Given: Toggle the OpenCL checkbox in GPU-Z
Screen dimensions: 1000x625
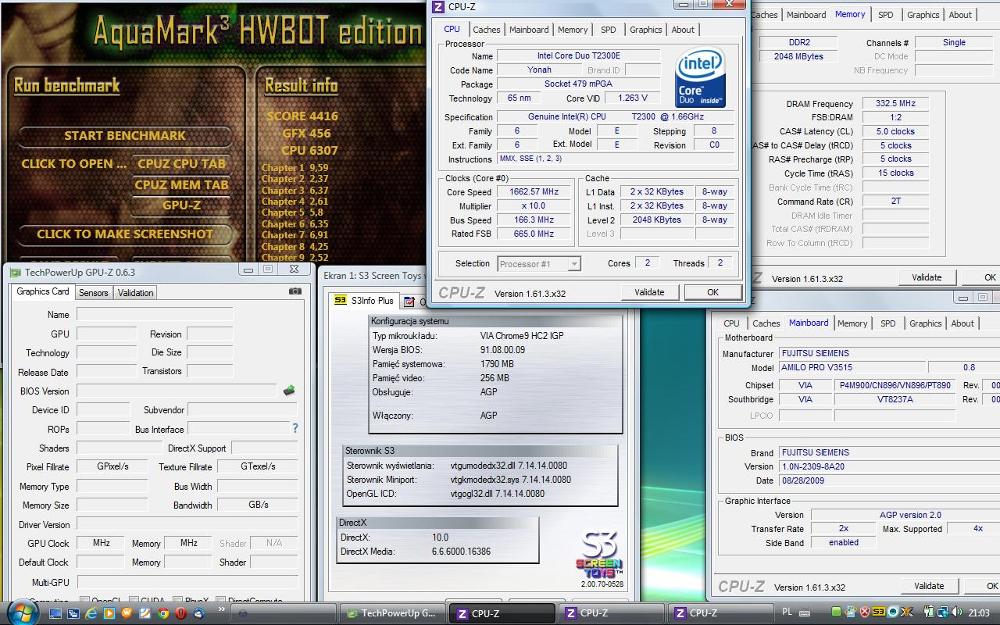Looking at the screenshot, I should pyautogui.click(x=84, y=600).
